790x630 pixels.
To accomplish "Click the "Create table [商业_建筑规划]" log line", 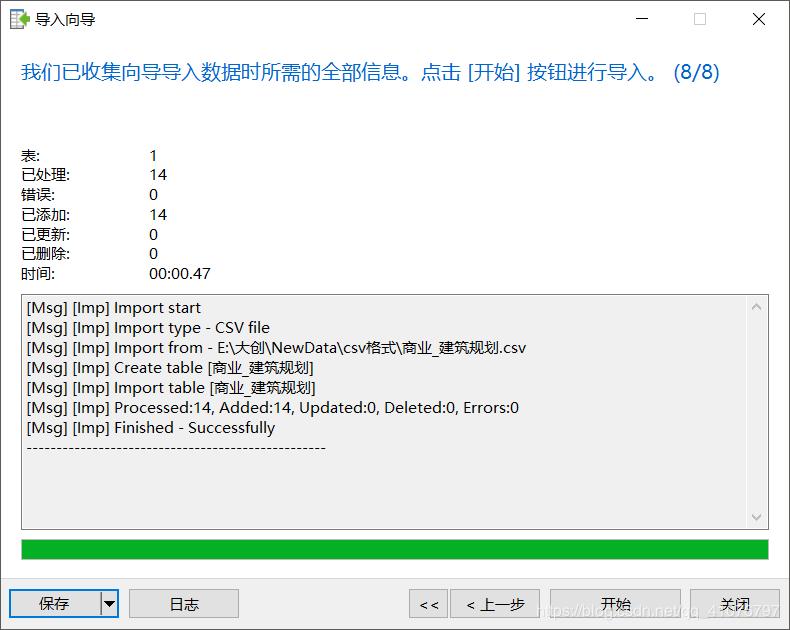I will [170, 368].
